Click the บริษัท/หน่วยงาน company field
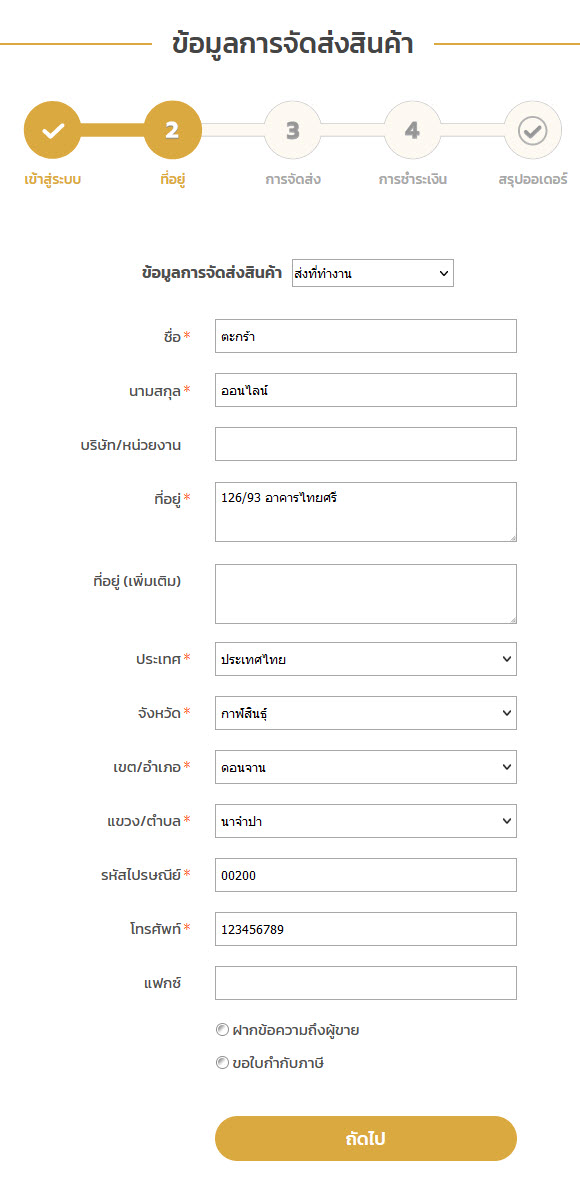580x1181 pixels. [366, 444]
